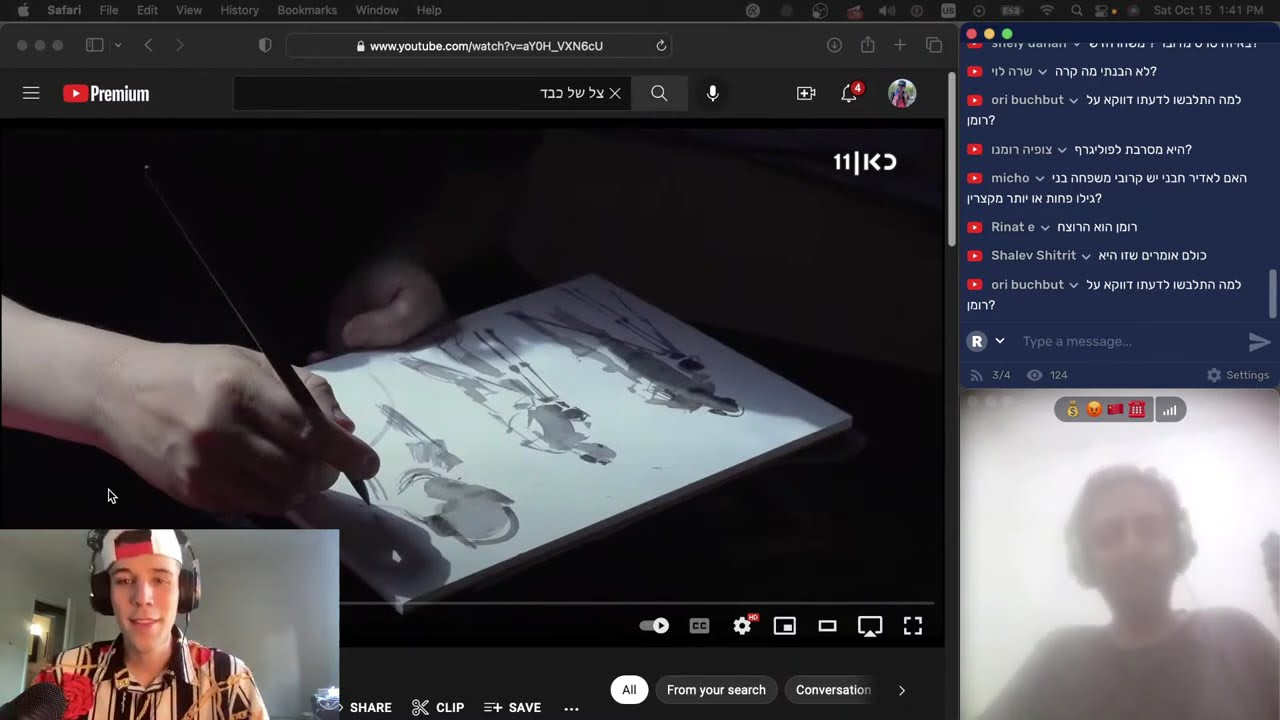Open the File menu
The image size is (1280, 720).
(x=109, y=10)
